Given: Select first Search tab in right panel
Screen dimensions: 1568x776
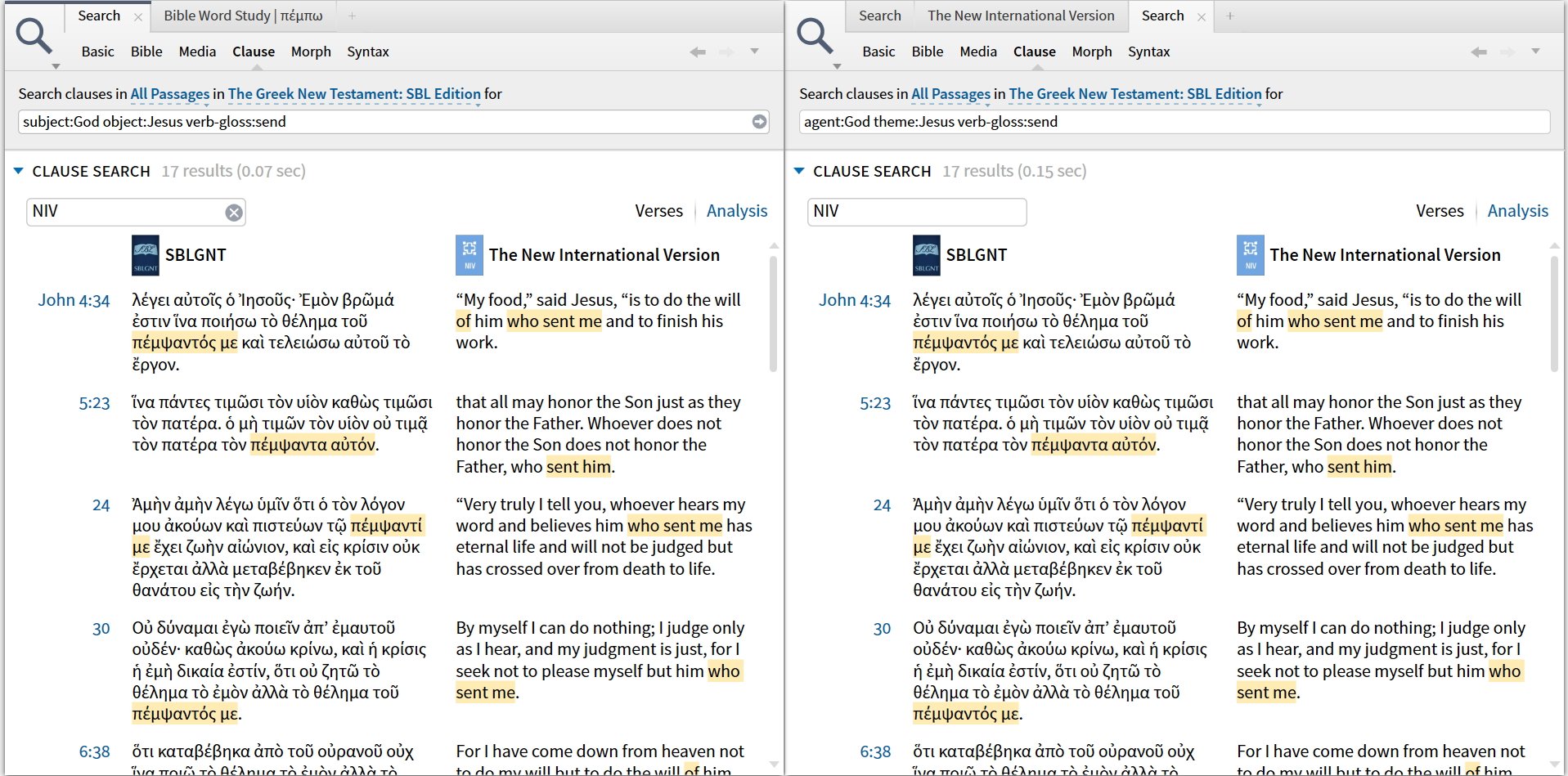Looking at the screenshot, I should 880,16.
